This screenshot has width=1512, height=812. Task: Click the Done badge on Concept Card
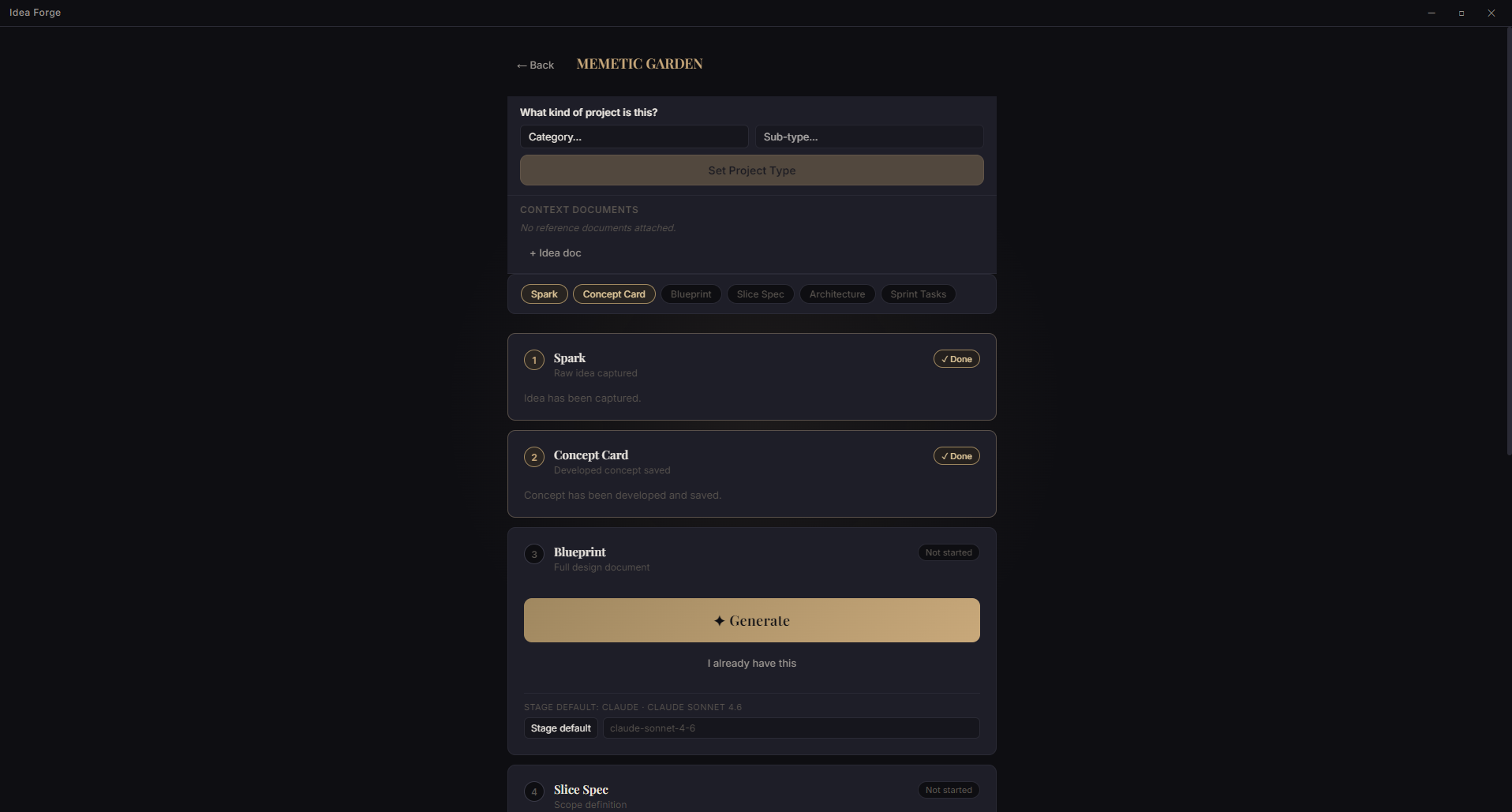(956, 456)
